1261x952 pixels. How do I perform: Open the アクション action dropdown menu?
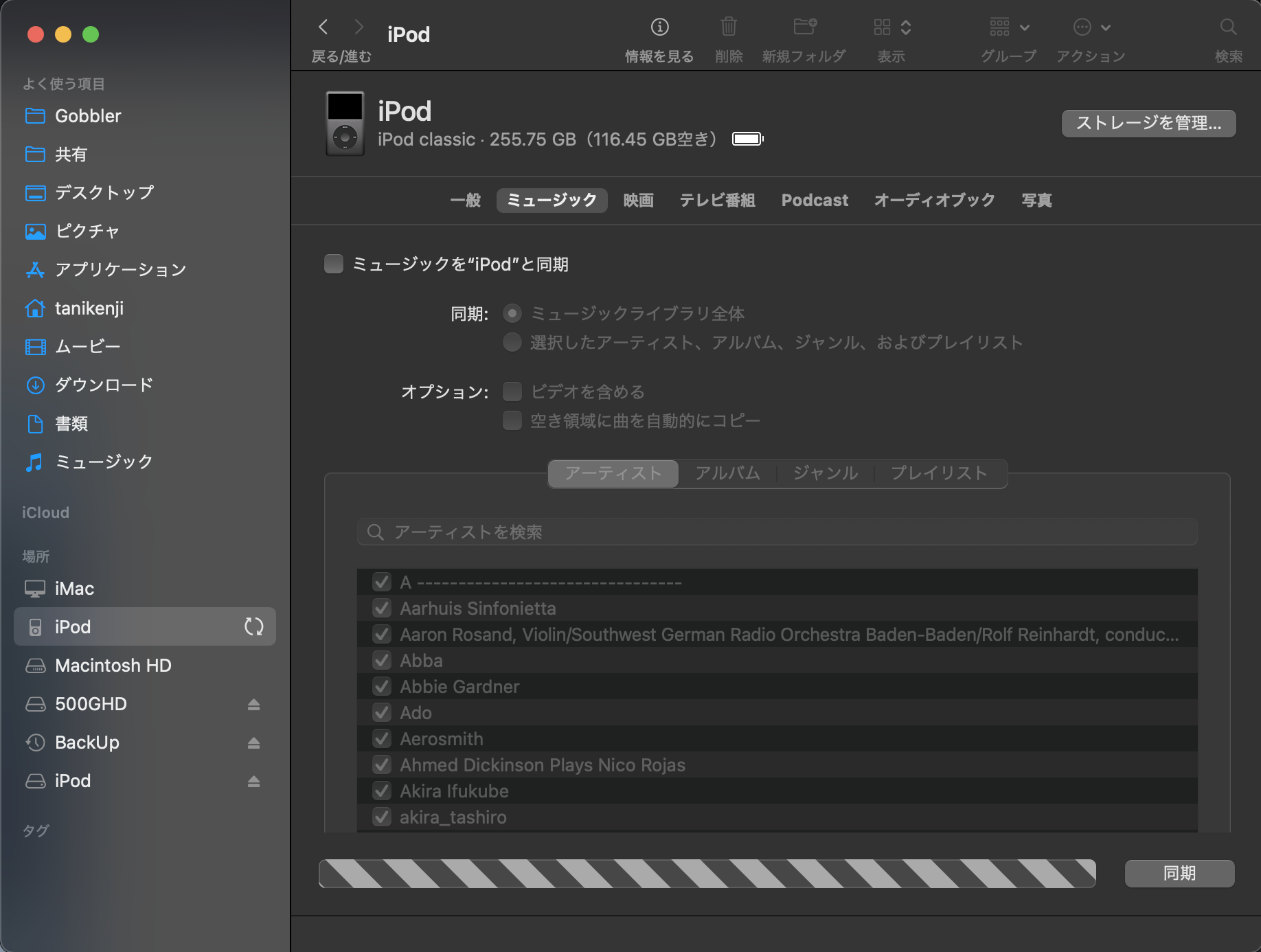tap(1091, 27)
